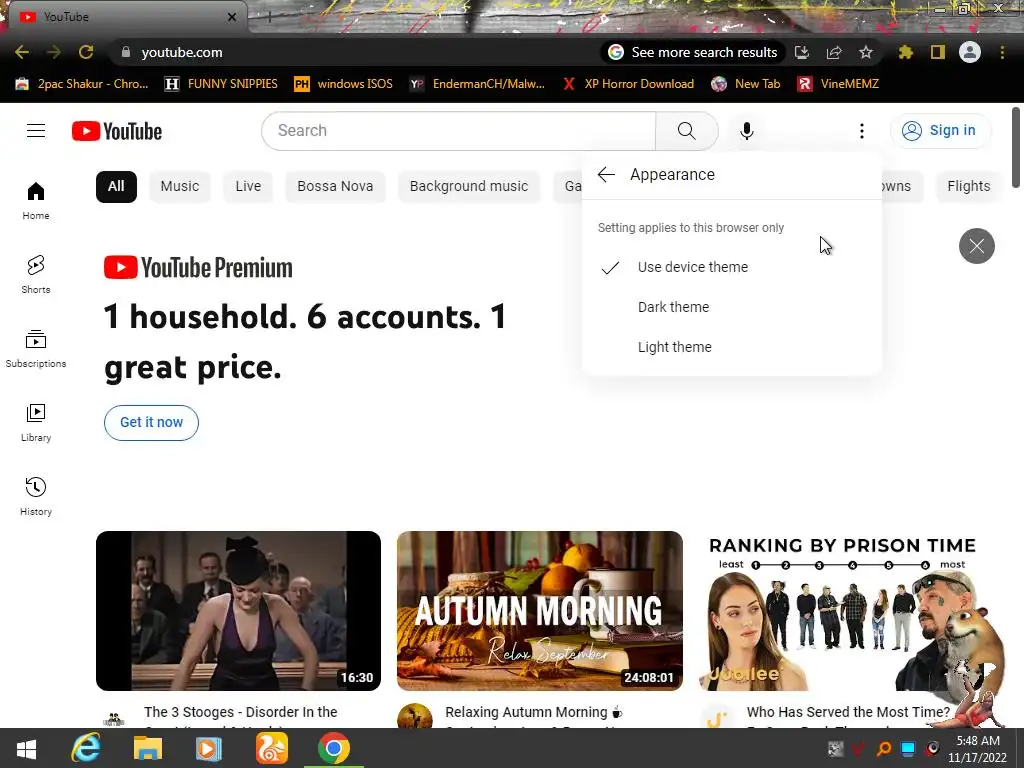Open the taskbar clock showing 5:48 AM
1024x768 pixels.
pyautogui.click(x=978, y=749)
